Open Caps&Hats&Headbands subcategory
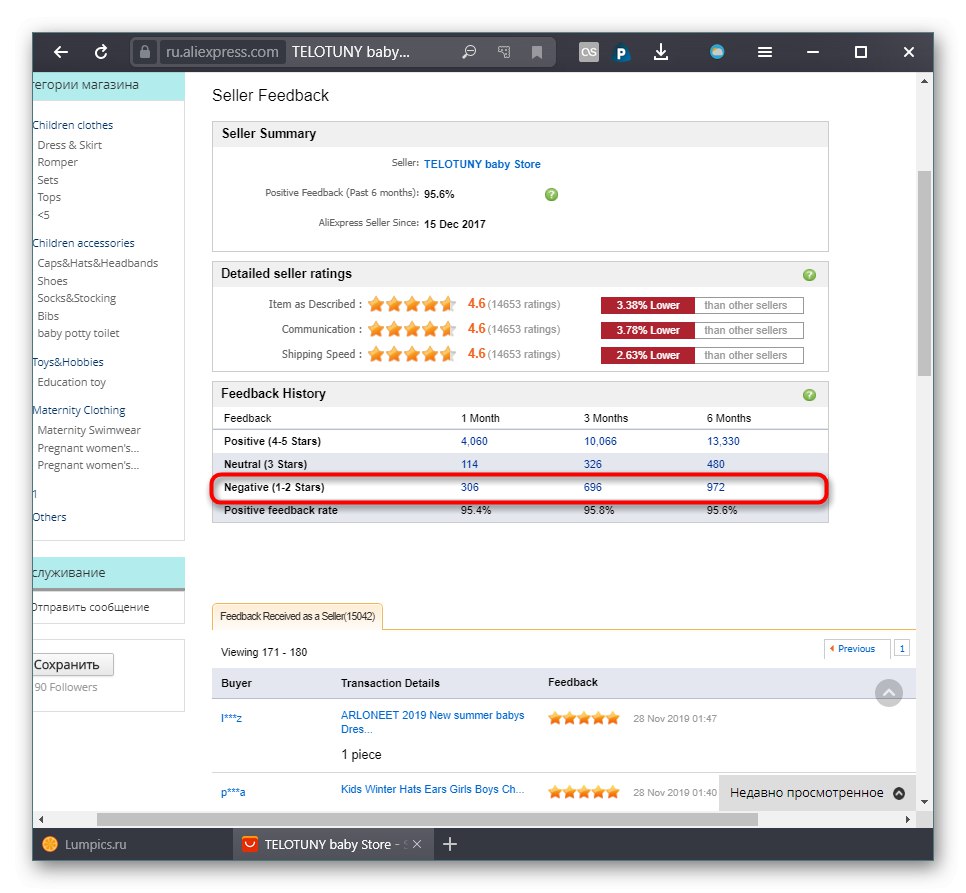966x893 pixels. [97, 263]
